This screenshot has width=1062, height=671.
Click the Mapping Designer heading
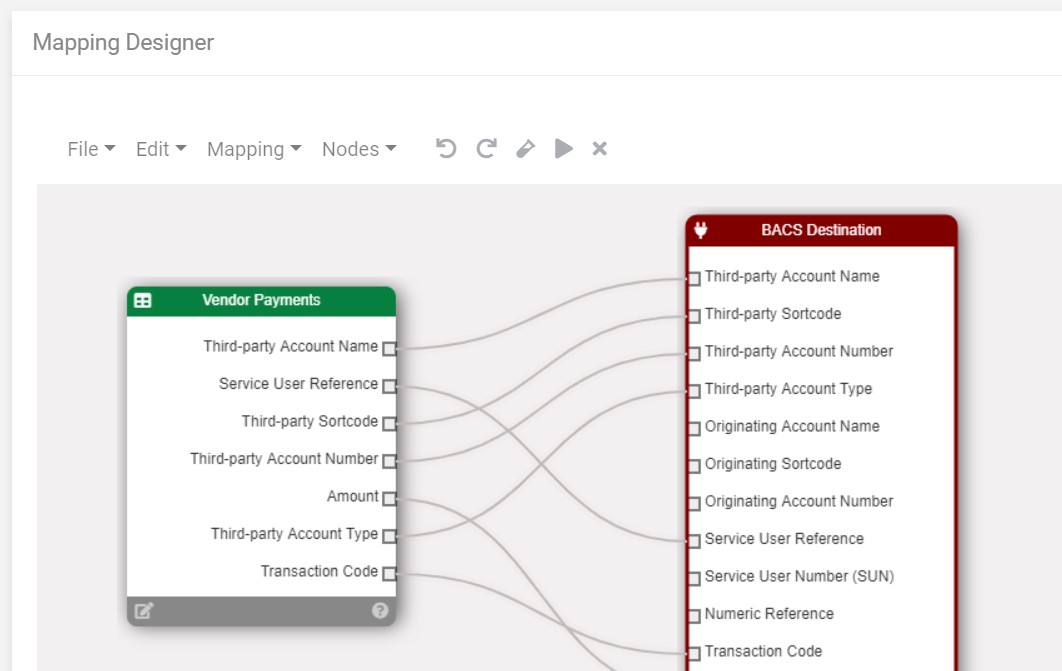123,42
